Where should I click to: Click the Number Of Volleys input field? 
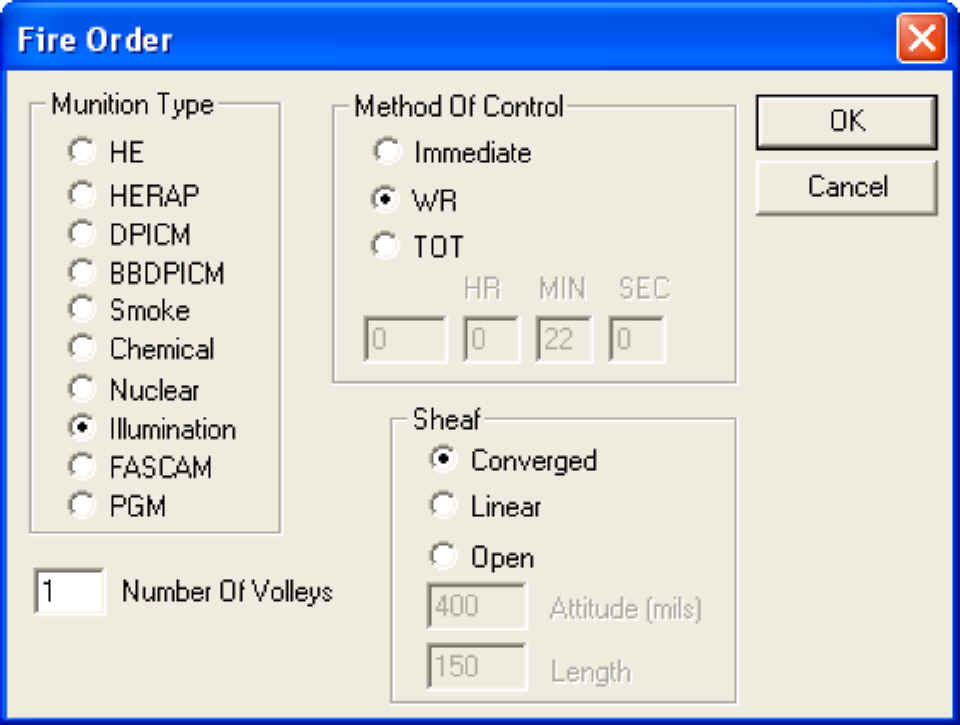pyautogui.click(x=70, y=592)
